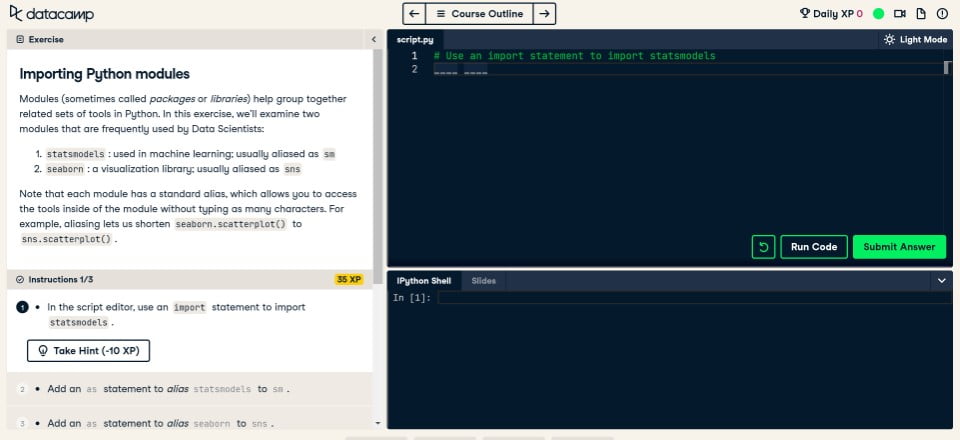Collapse the shell panel chevron

[942, 281]
